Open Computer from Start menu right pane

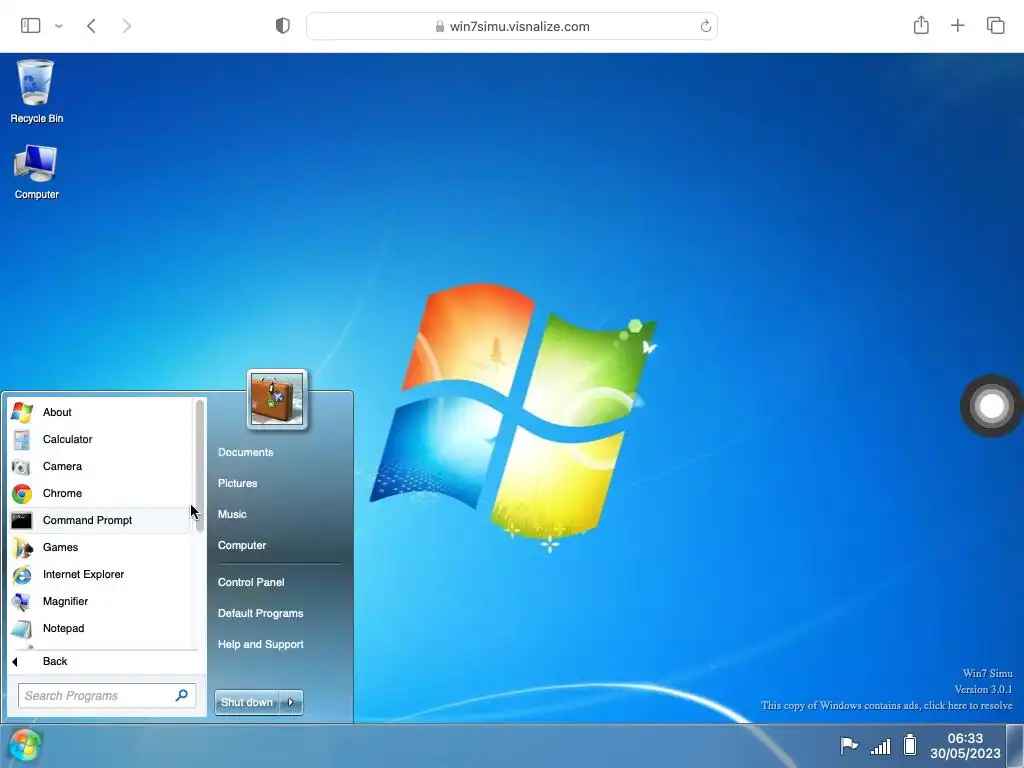242,545
